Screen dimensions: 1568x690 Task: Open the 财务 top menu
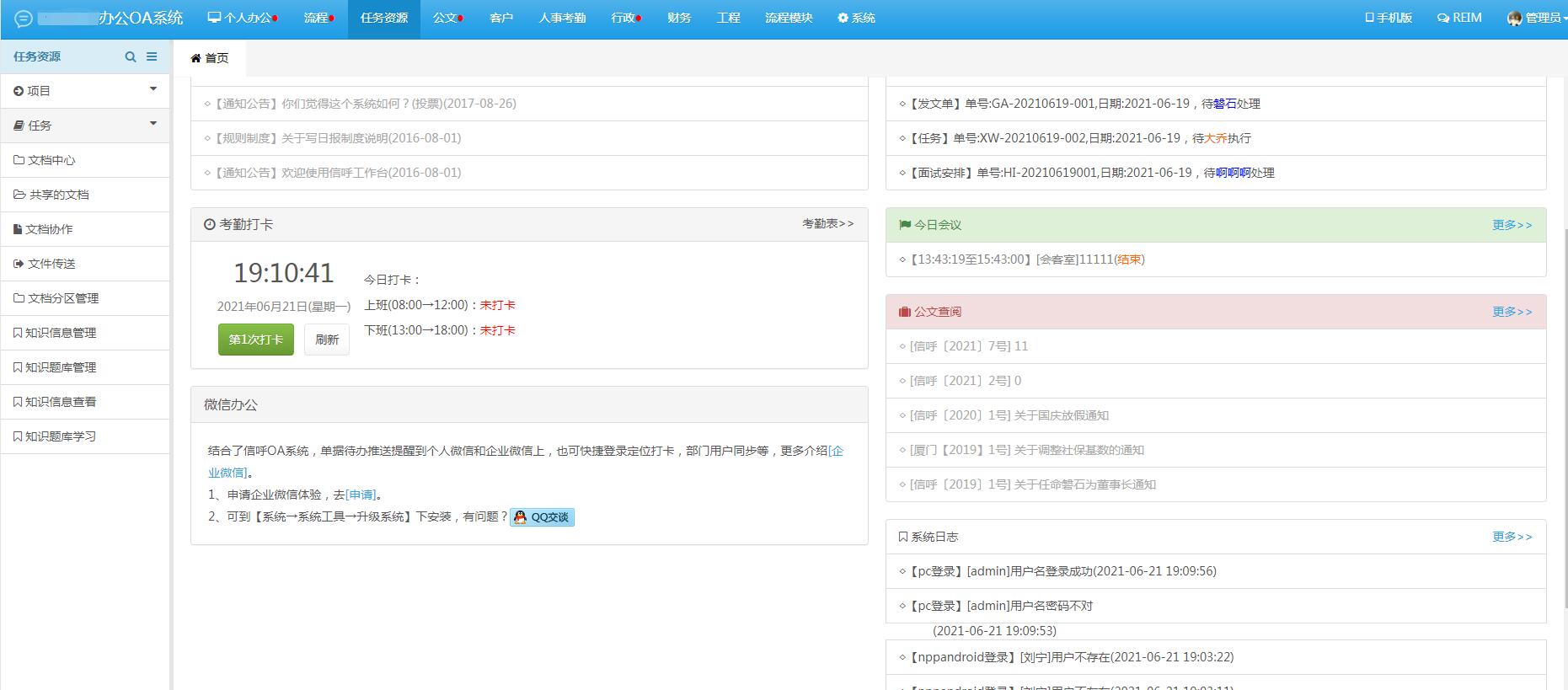pos(679,18)
